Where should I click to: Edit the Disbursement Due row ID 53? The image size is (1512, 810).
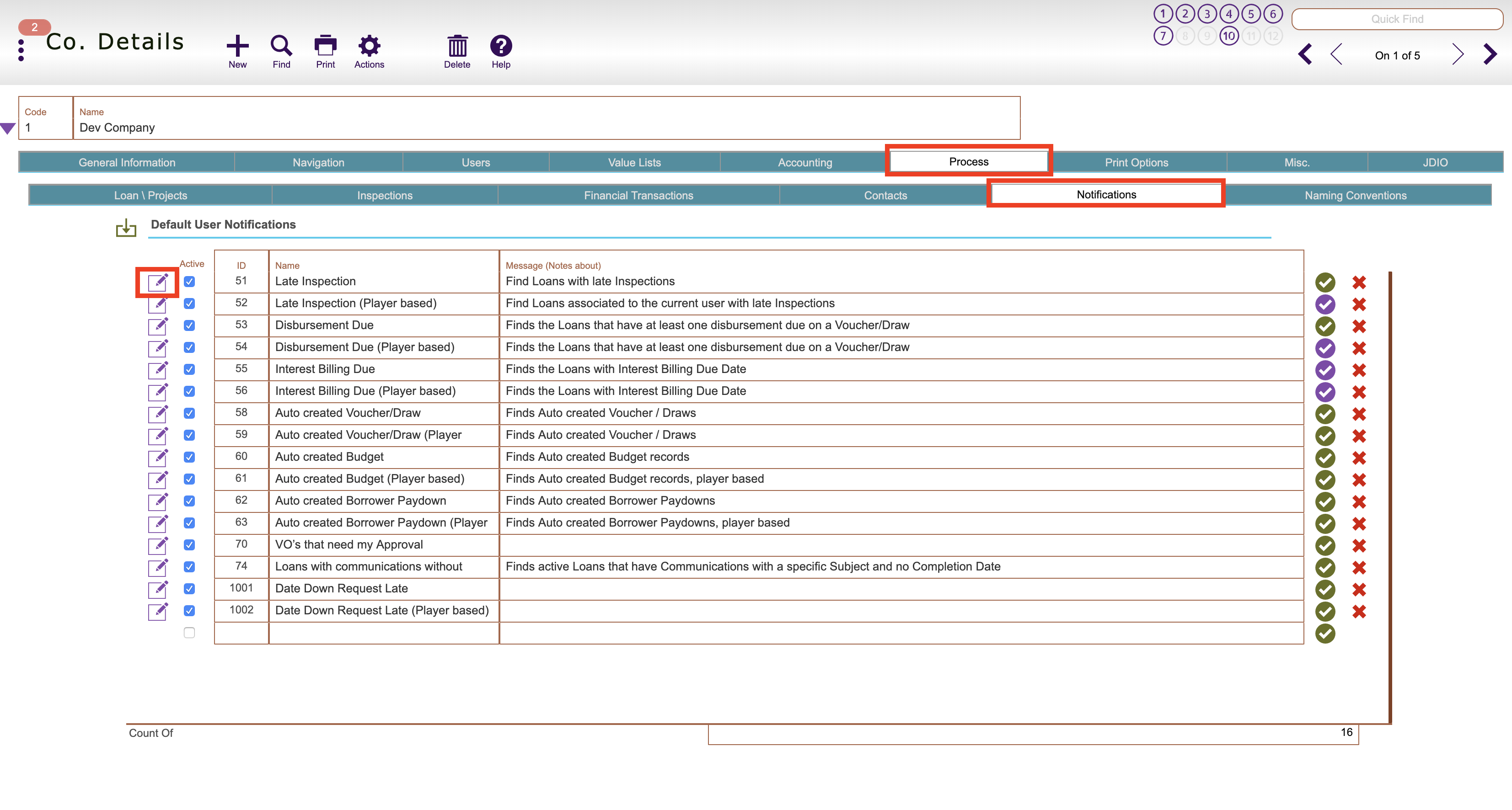[x=158, y=326]
